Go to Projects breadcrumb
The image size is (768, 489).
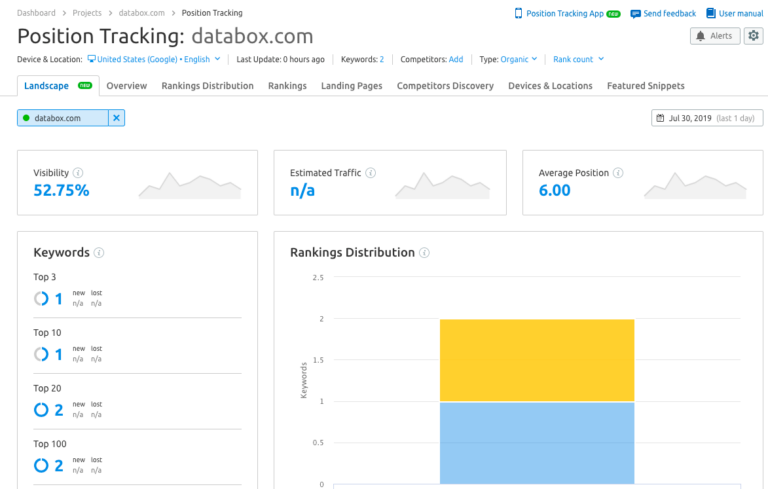coord(87,13)
